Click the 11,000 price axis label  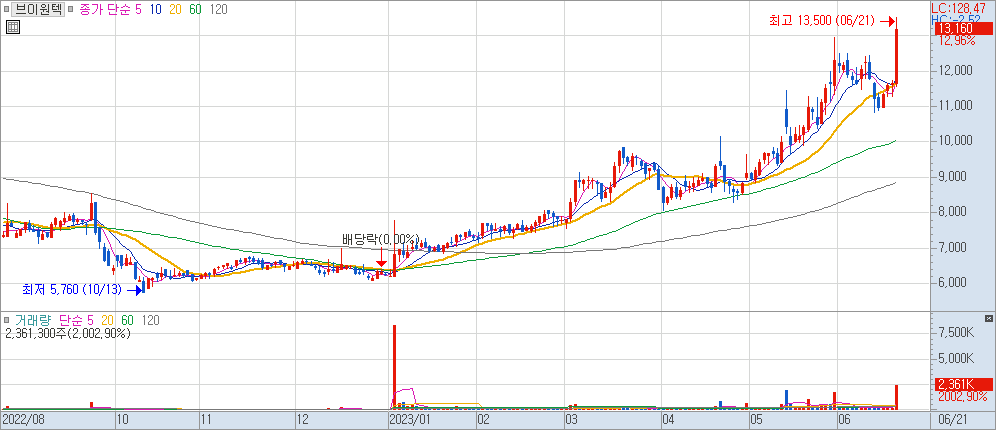[955, 105]
